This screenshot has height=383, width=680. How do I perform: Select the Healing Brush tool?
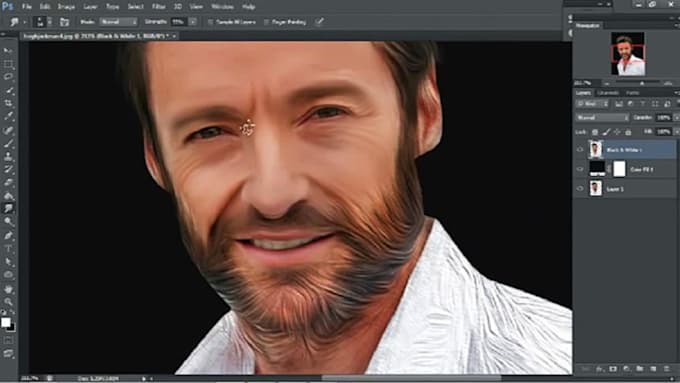click(8, 130)
